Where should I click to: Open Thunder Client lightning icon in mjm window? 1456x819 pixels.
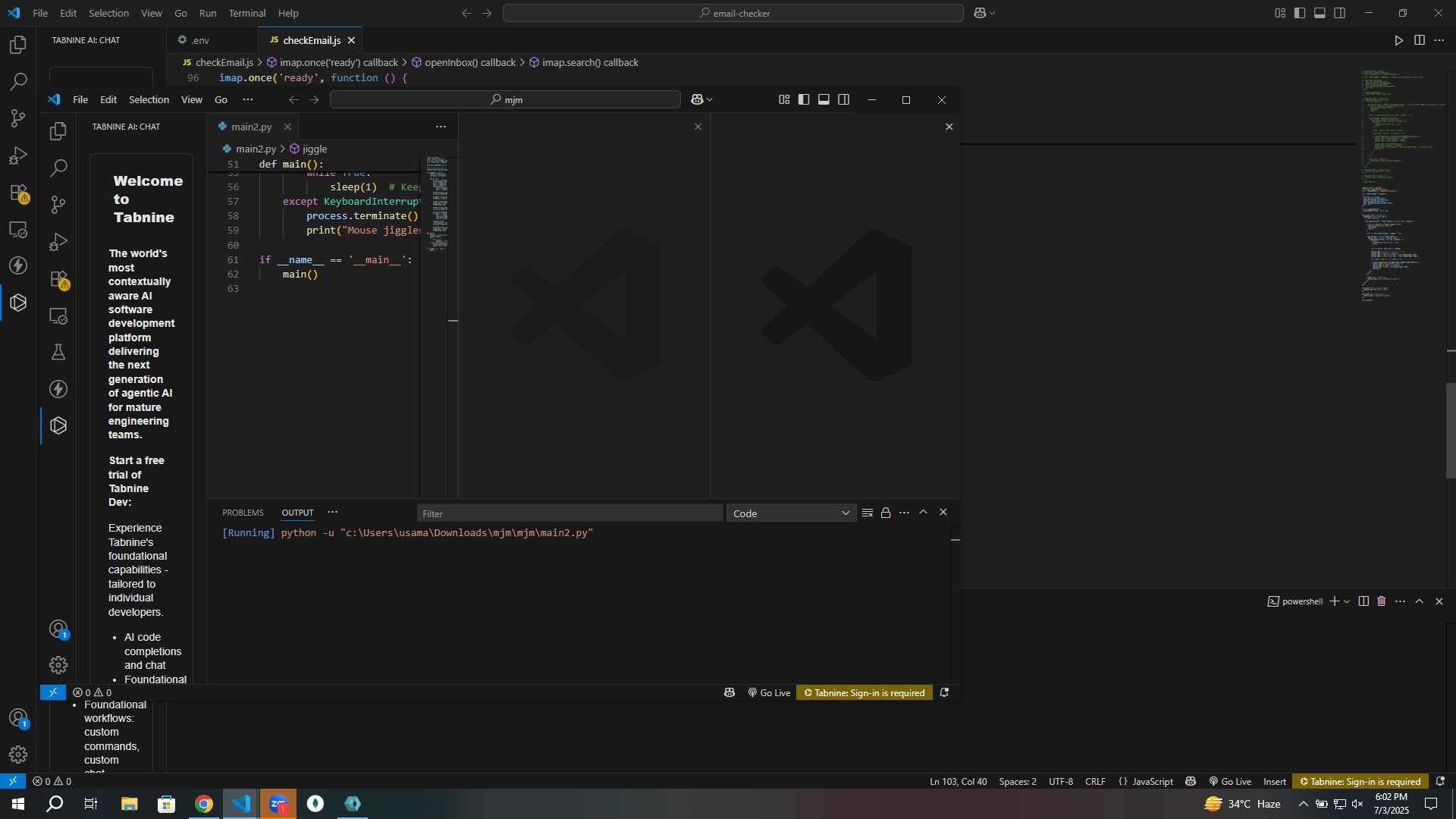point(58,389)
